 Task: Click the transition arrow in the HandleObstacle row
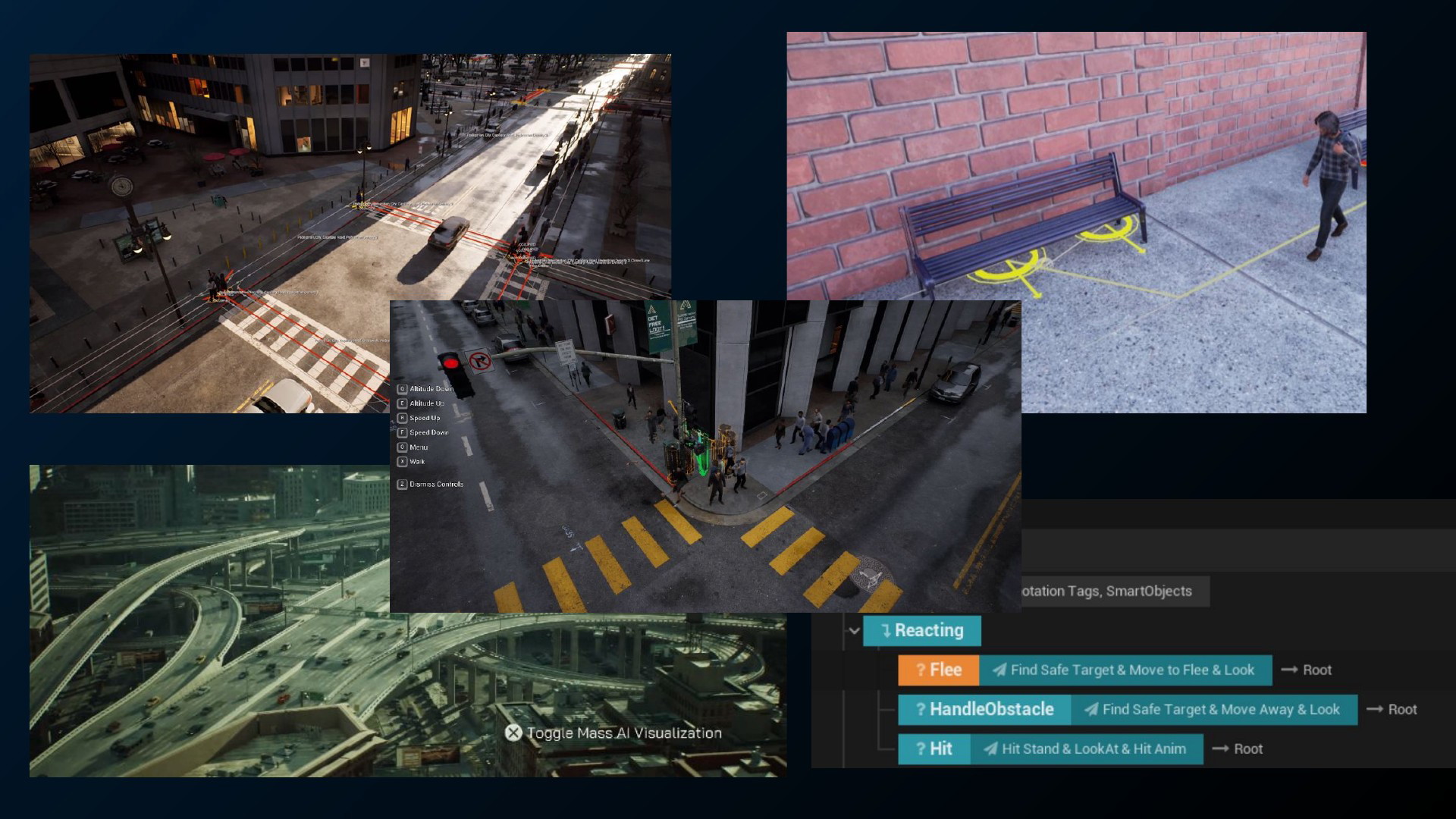1374,710
